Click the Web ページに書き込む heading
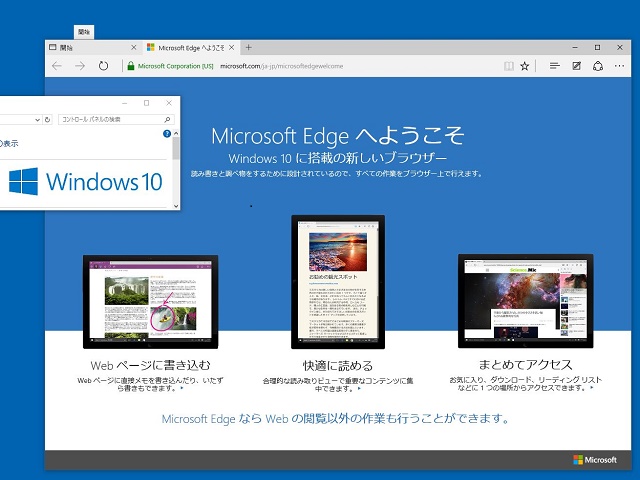Image resolution: width=640 pixels, height=480 pixels. [x=150, y=365]
